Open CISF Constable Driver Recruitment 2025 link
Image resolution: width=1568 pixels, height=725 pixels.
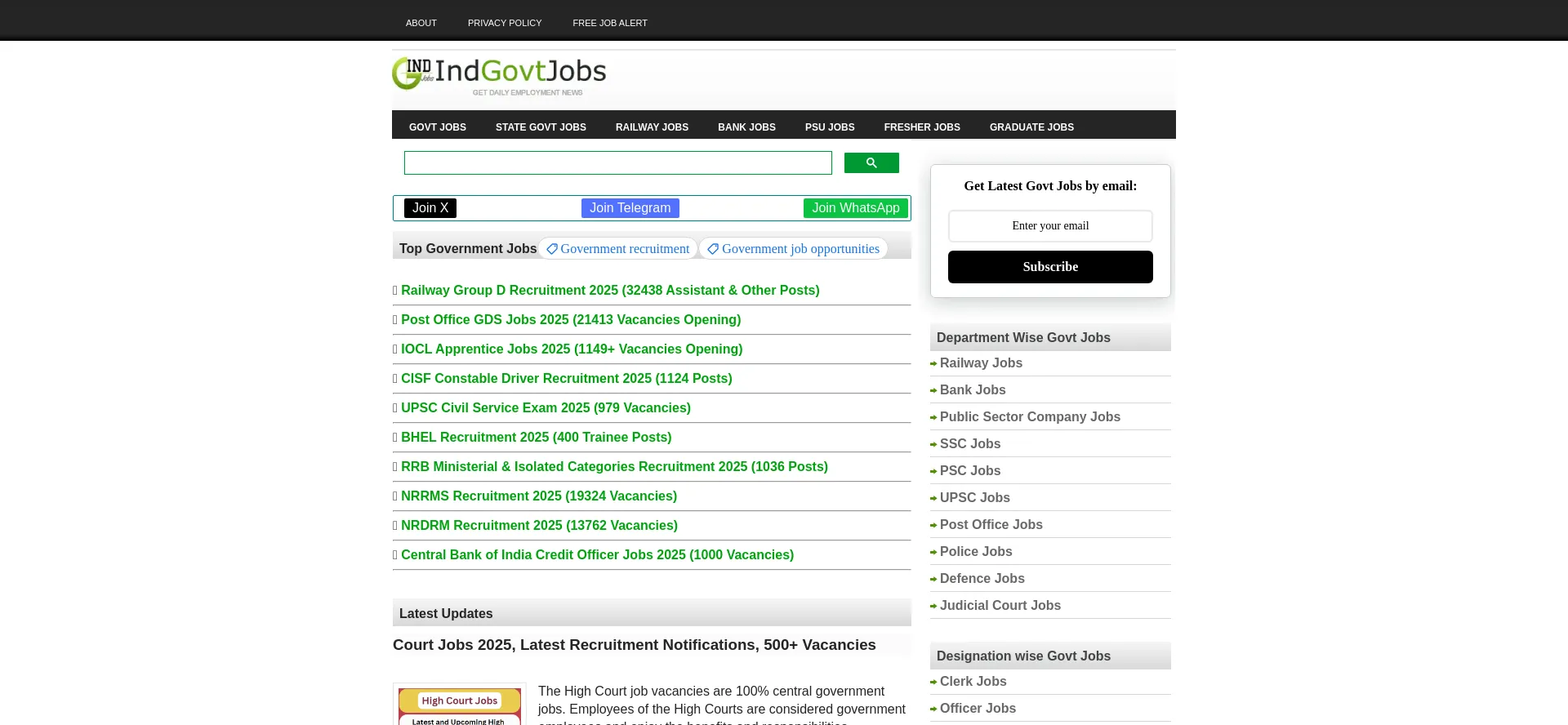click(x=567, y=378)
